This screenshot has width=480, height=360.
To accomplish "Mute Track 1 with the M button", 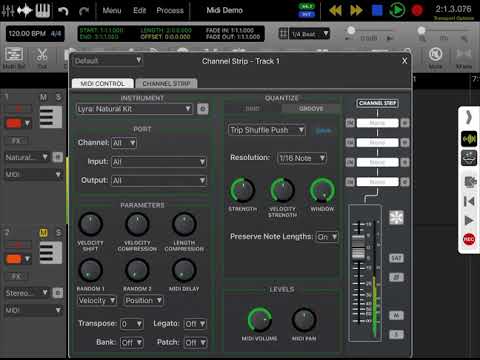I will click(x=44, y=97).
